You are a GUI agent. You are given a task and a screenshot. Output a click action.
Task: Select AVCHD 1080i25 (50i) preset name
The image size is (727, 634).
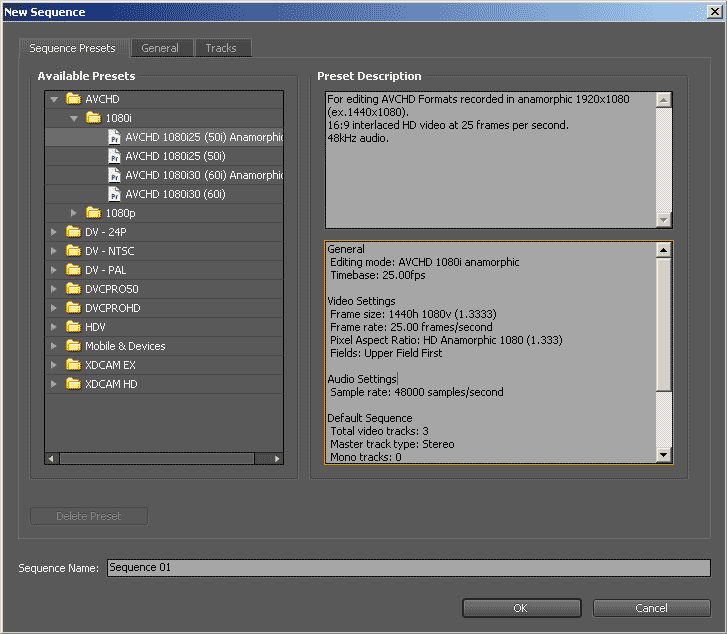pos(175,156)
